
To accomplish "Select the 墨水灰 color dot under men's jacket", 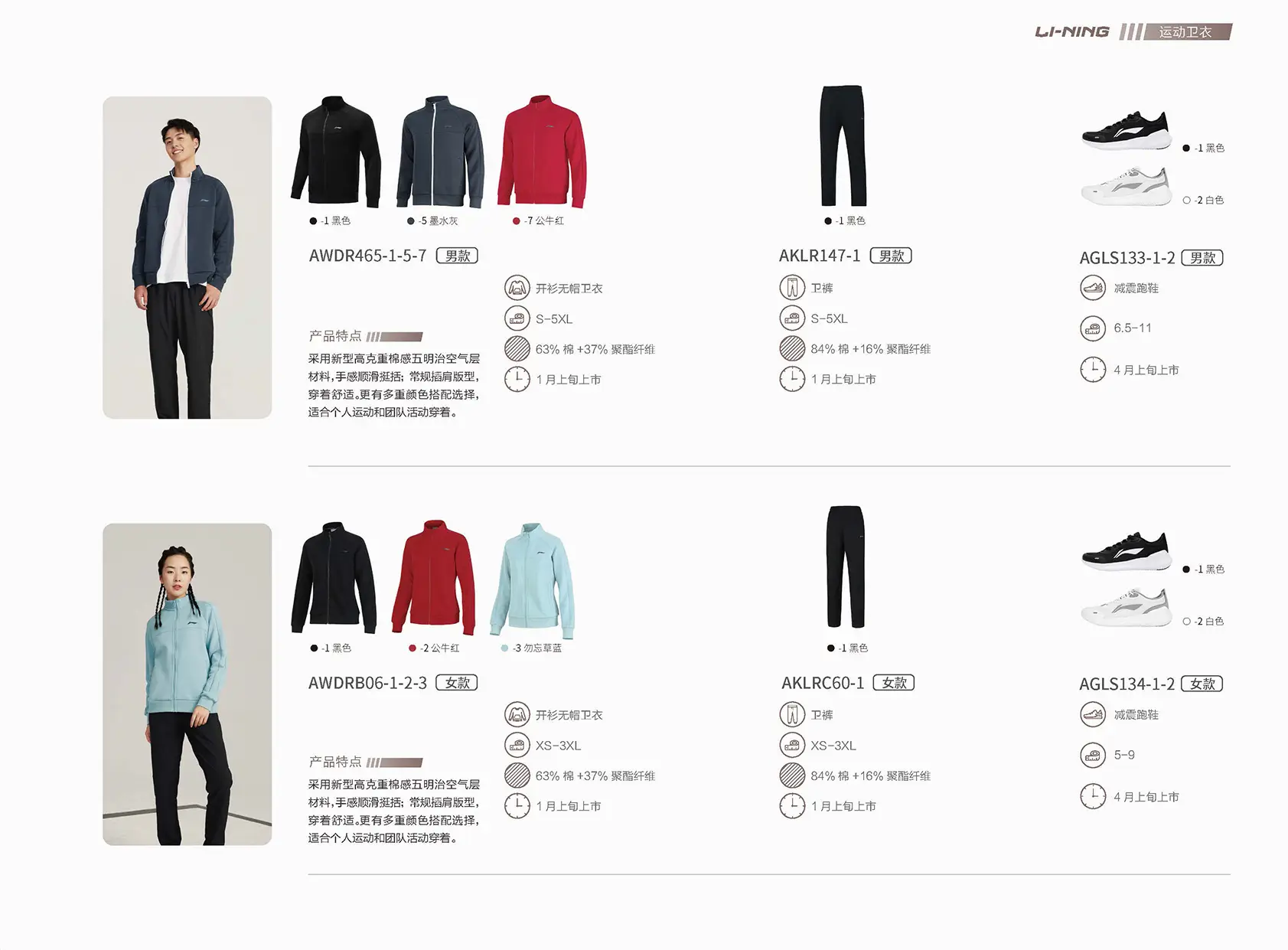I will coord(411,221).
